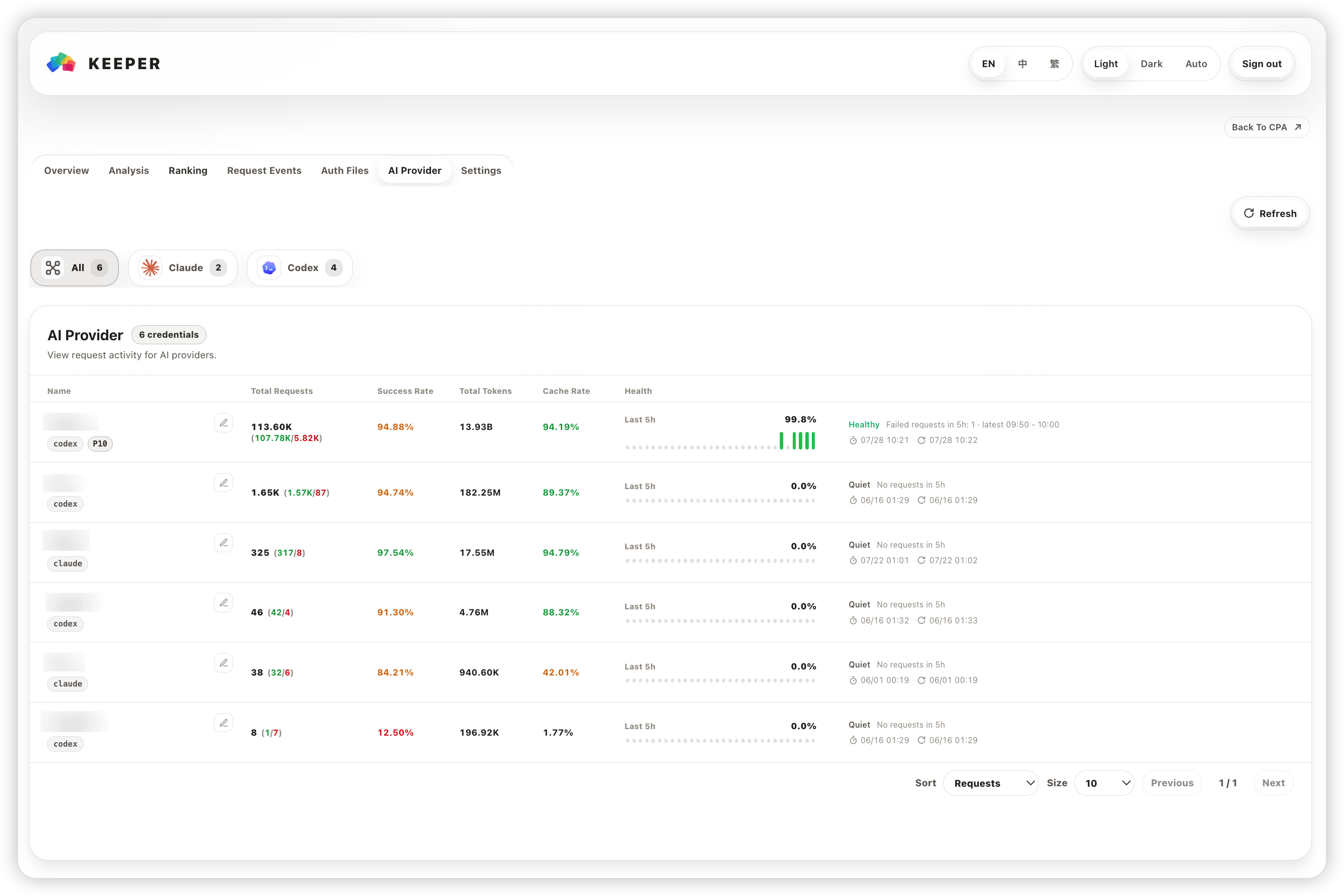Go to the Previous page
This screenshot has height=896, width=1344.
1172,783
